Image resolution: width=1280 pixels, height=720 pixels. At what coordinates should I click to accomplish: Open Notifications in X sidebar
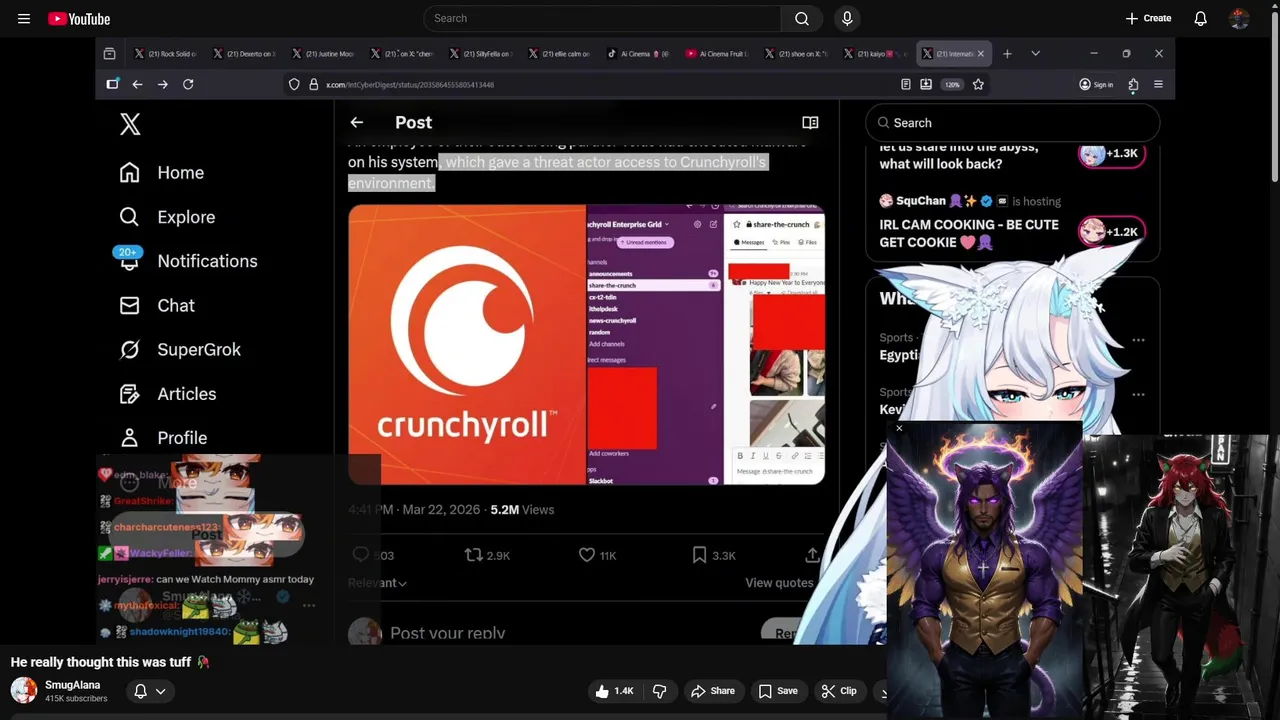point(187,261)
